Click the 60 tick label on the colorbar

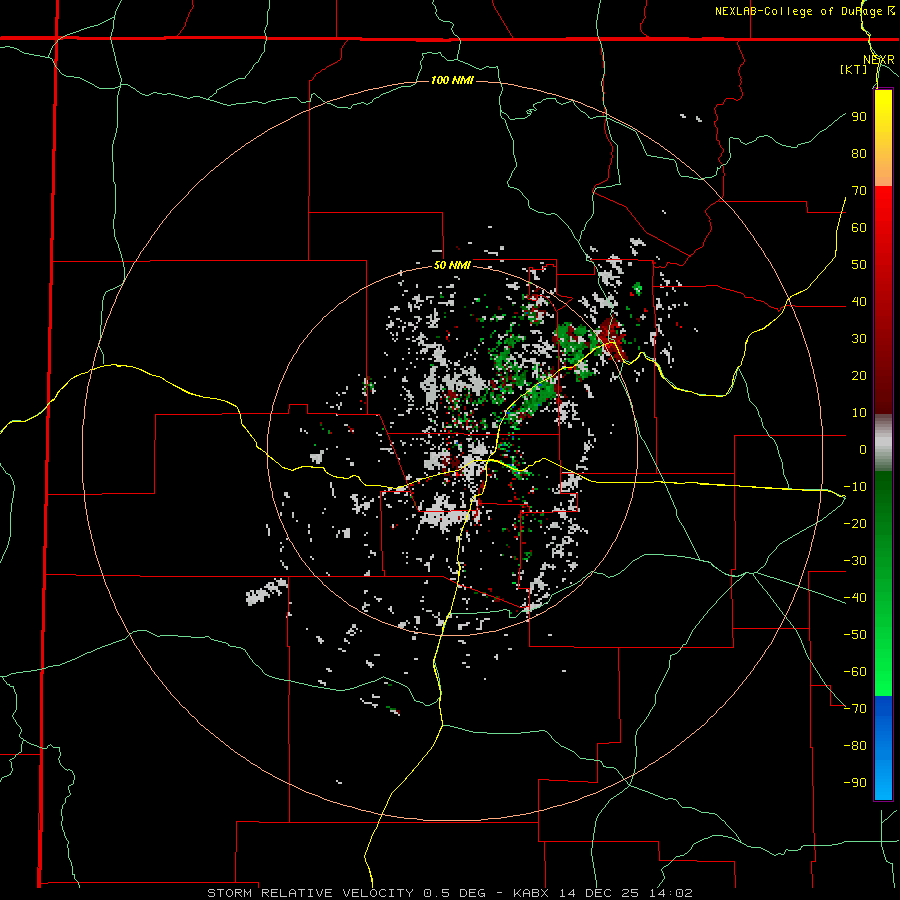coord(859,227)
